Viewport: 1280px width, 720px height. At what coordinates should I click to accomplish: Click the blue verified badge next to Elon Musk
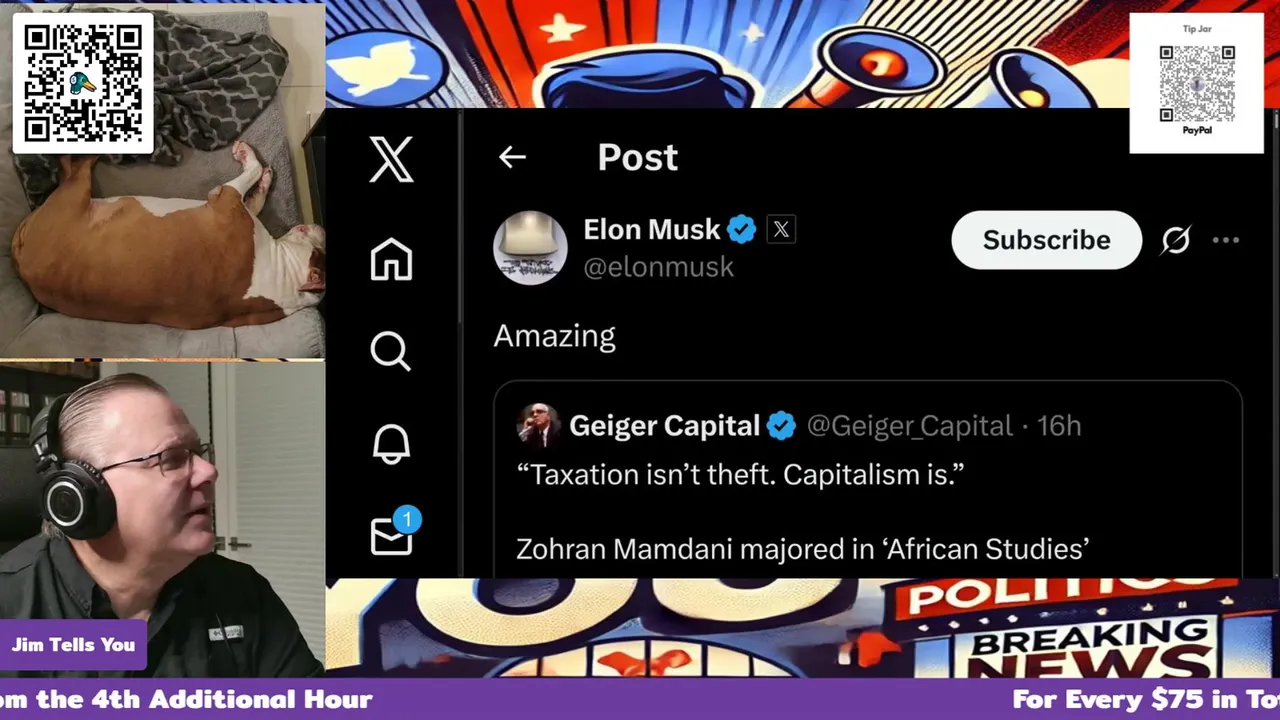pos(741,230)
